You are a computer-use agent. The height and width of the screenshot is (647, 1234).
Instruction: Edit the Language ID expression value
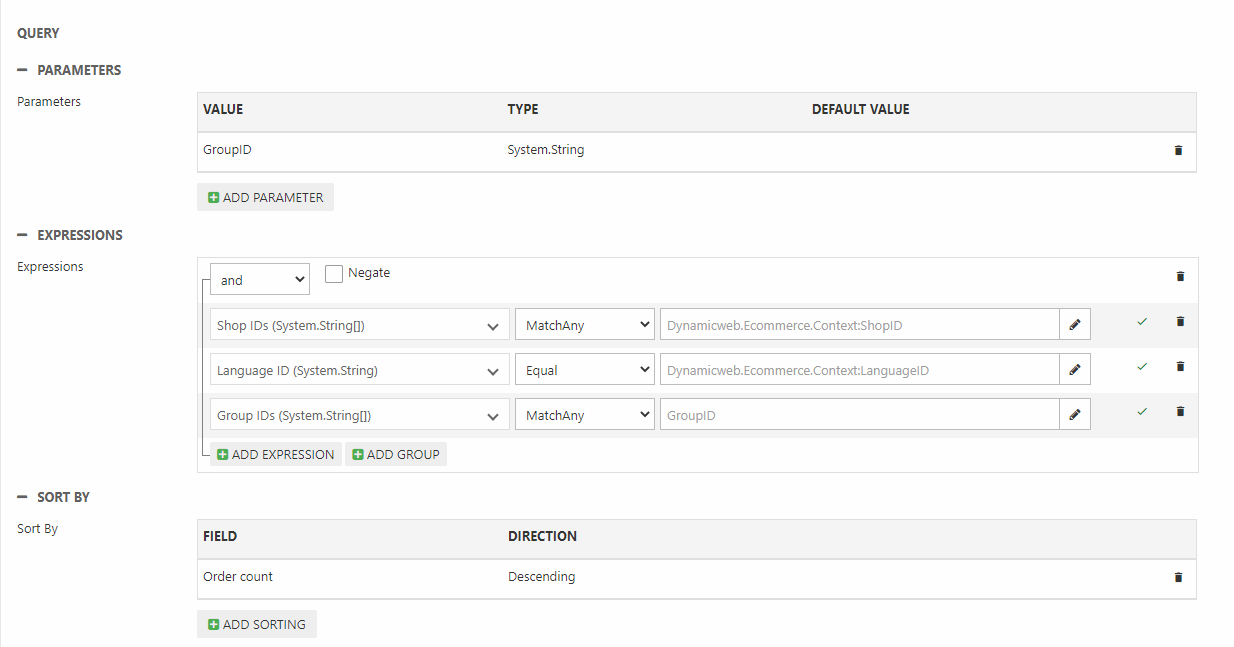1075,370
